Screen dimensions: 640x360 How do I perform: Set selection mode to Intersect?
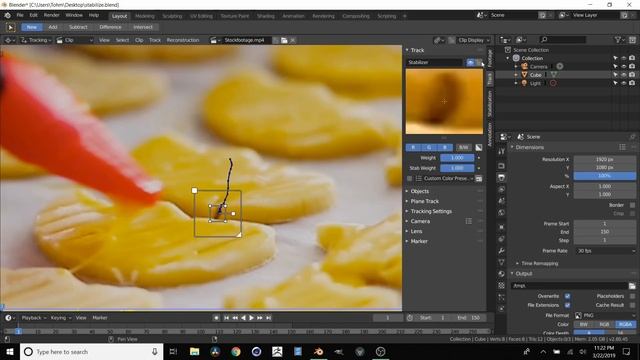click(142, 27)
